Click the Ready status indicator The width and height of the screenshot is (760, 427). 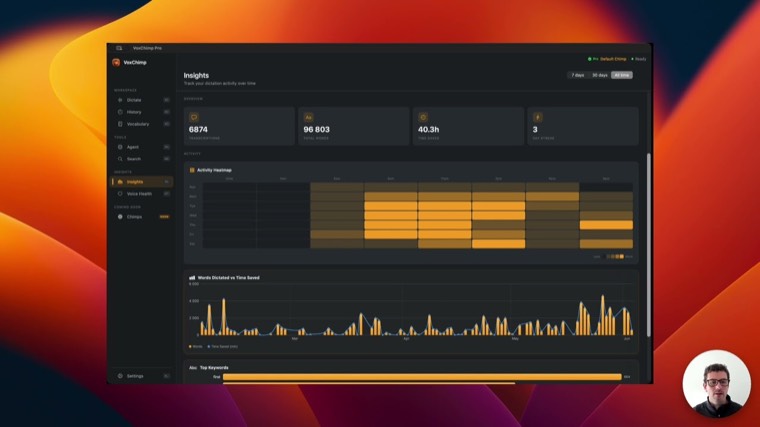(639, 59)
